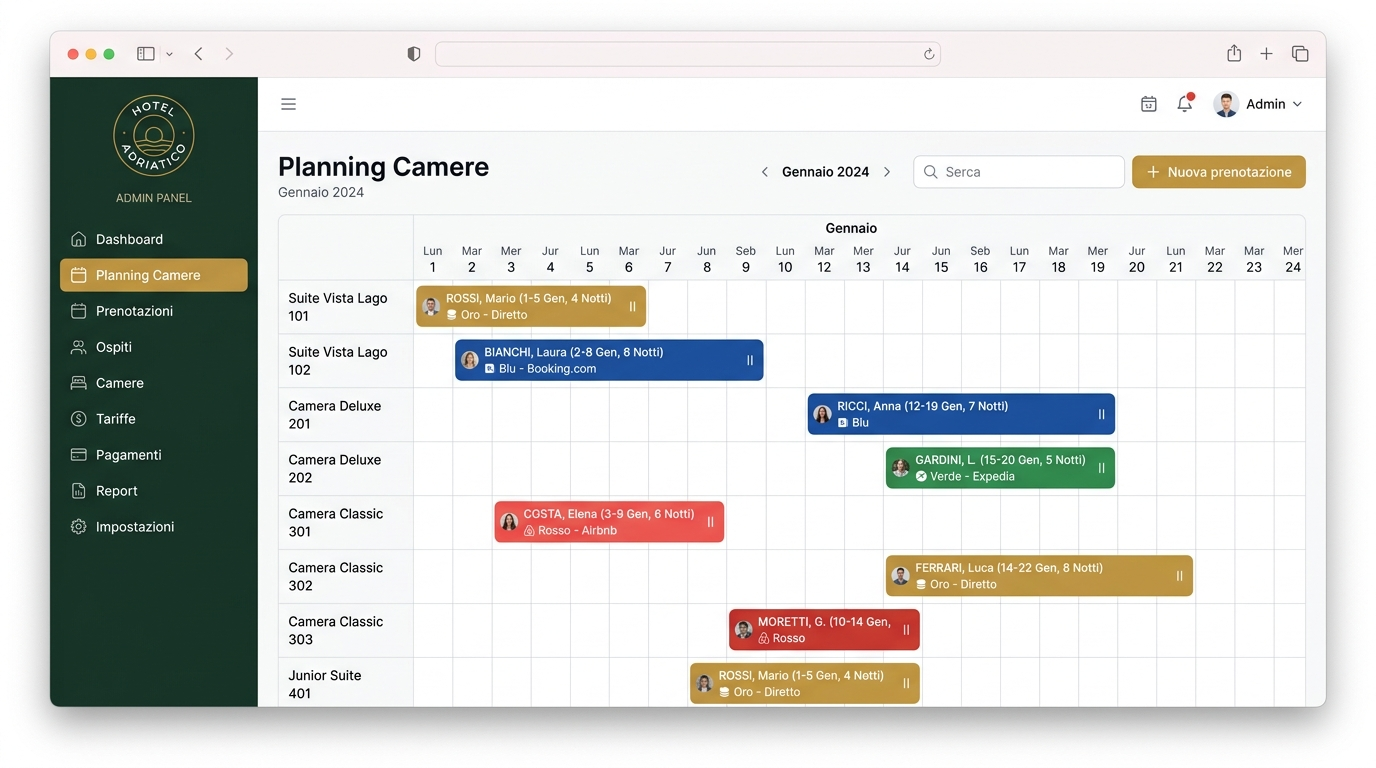
Task: Select Camera Deluxe 201 row
Action: [346, 415]
